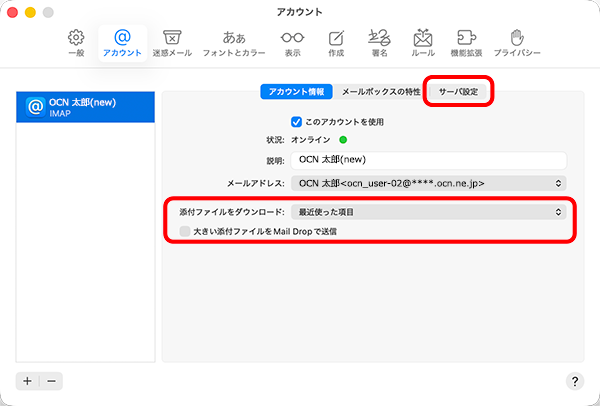This screenshot has width=600, height=406.
Task: Open the 署名 (Signatures) pane
Action: tap(380, 41)
